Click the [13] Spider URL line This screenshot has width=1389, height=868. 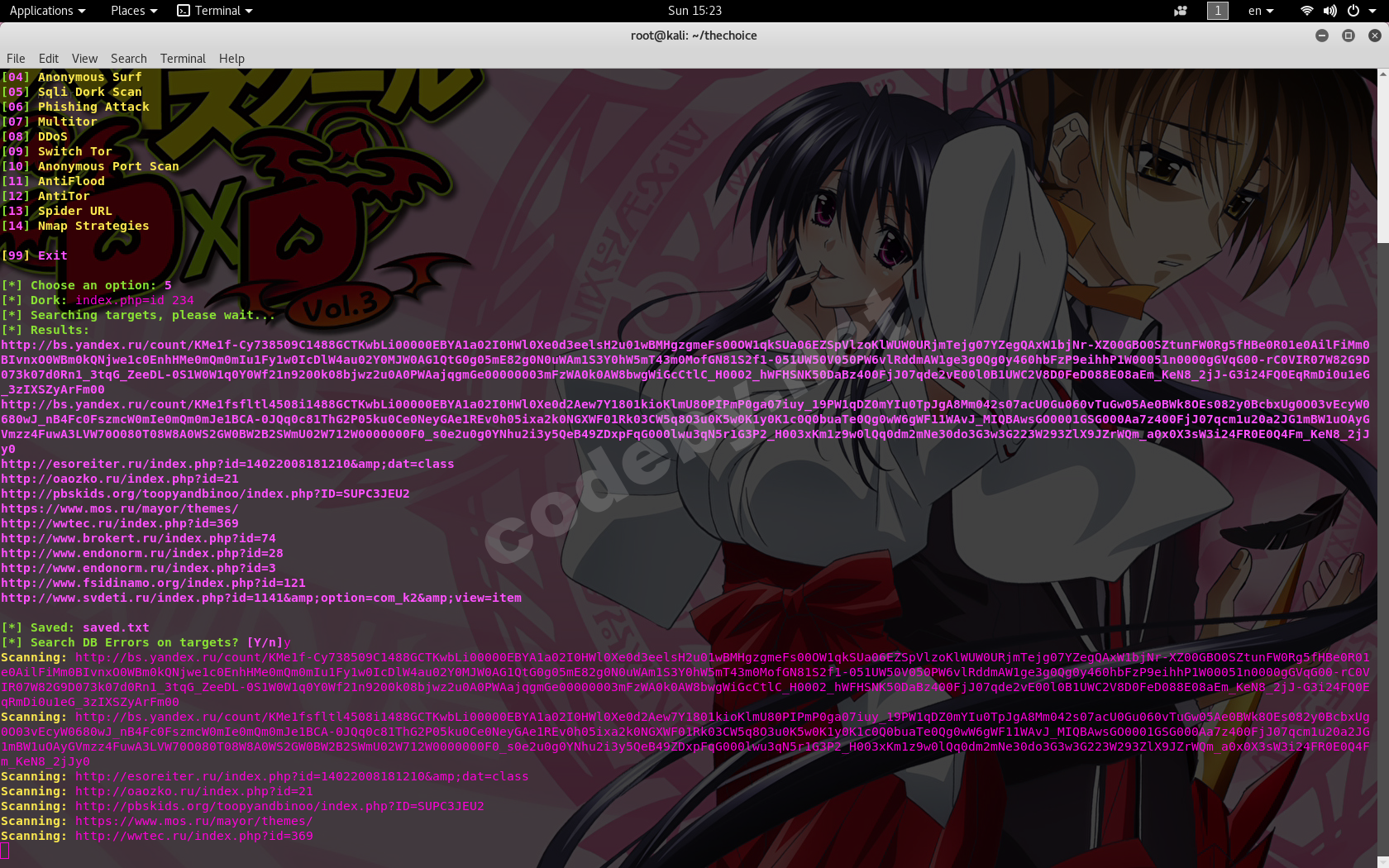[57, 211]
